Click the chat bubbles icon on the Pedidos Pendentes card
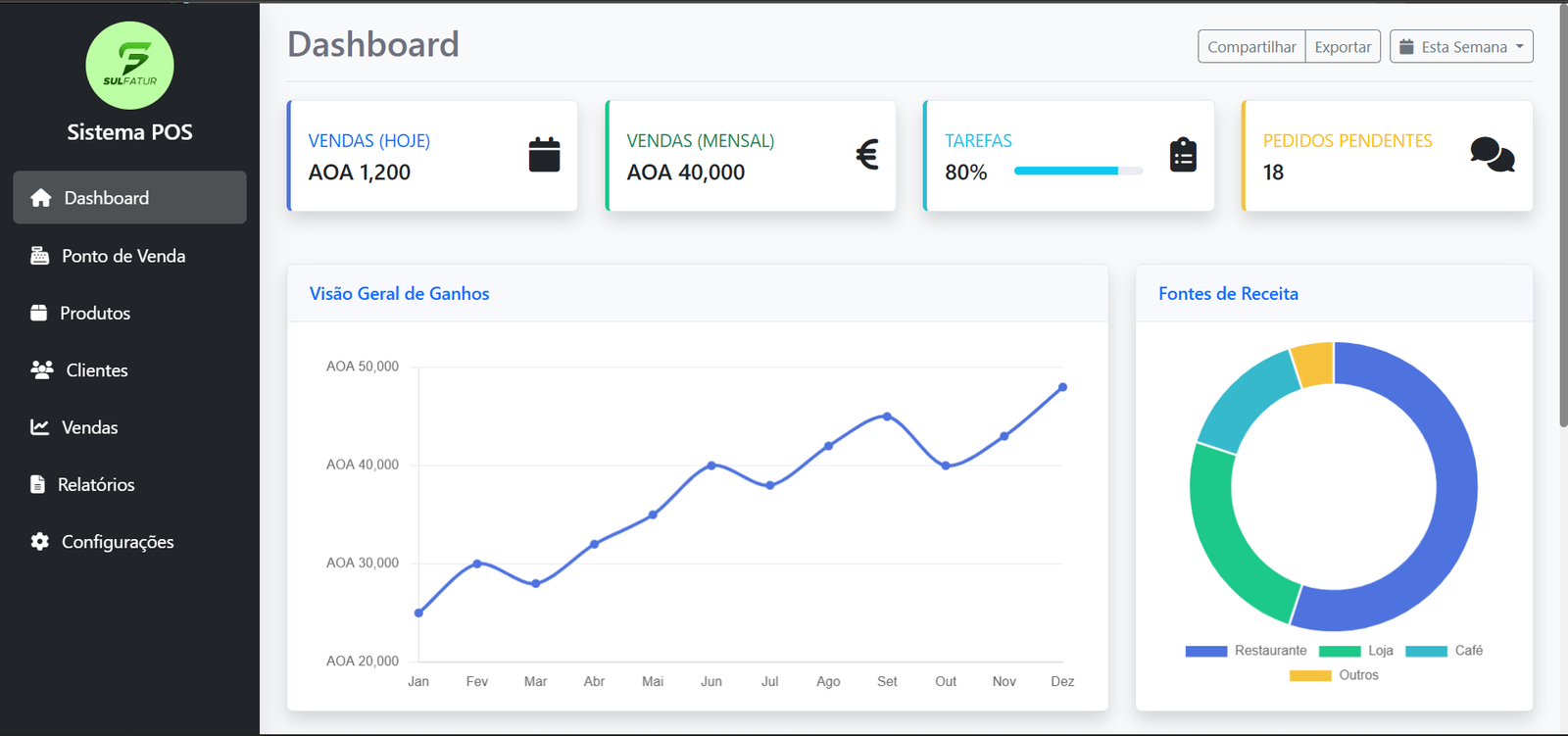1568x736 pixels. (x=1493, y=155)
